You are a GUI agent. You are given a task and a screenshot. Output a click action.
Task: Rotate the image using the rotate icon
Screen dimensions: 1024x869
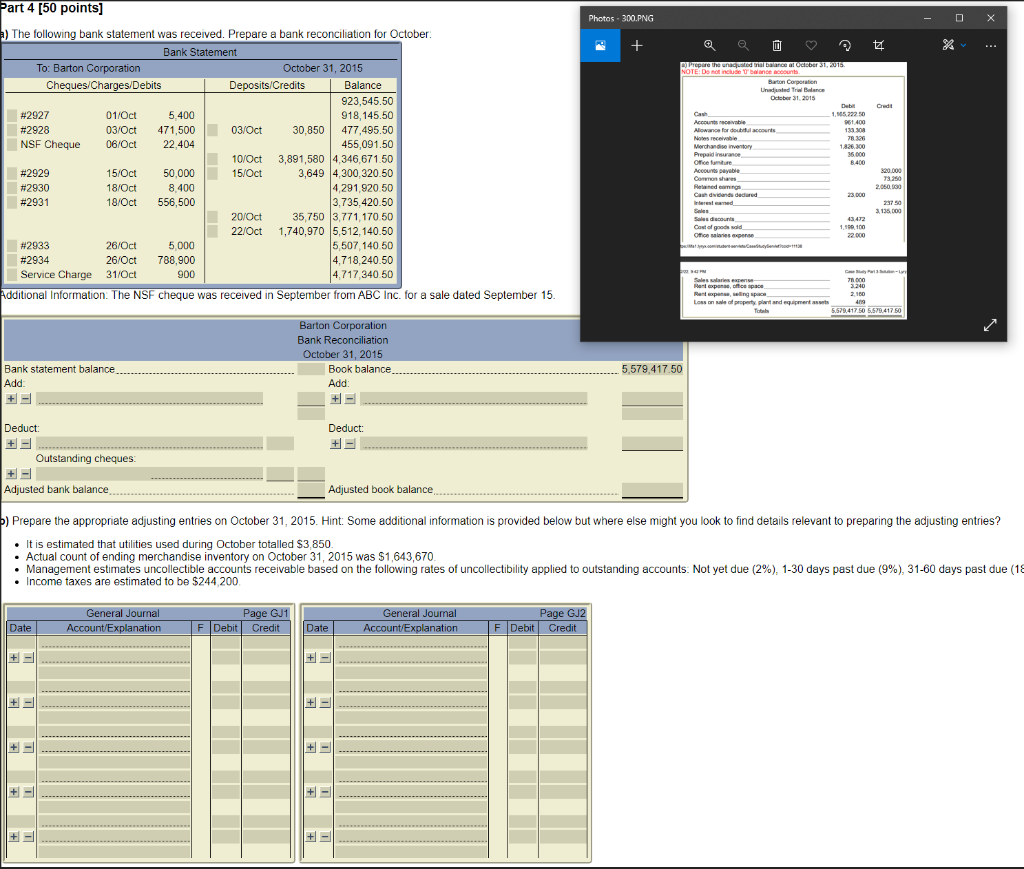[x=845, y=45]
